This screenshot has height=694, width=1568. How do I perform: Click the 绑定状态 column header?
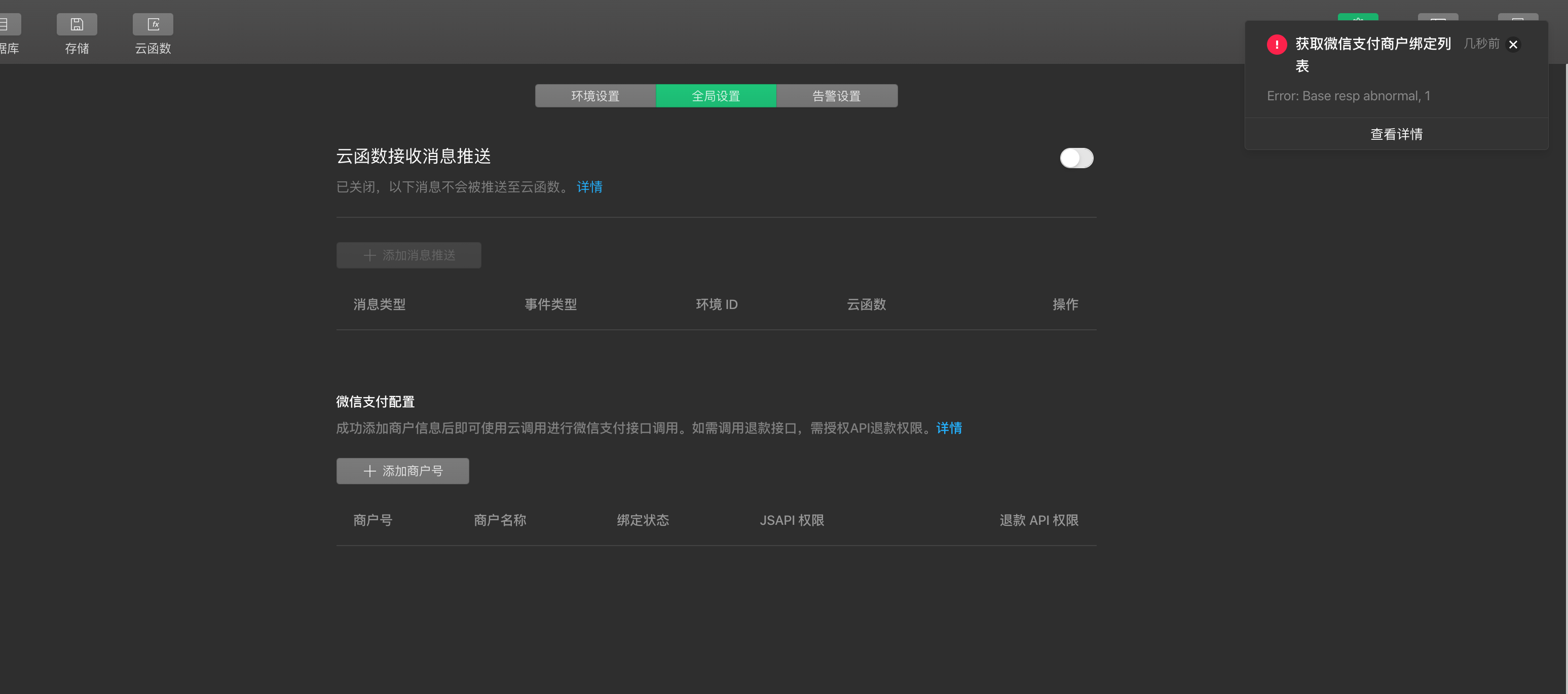coord(643,520)
